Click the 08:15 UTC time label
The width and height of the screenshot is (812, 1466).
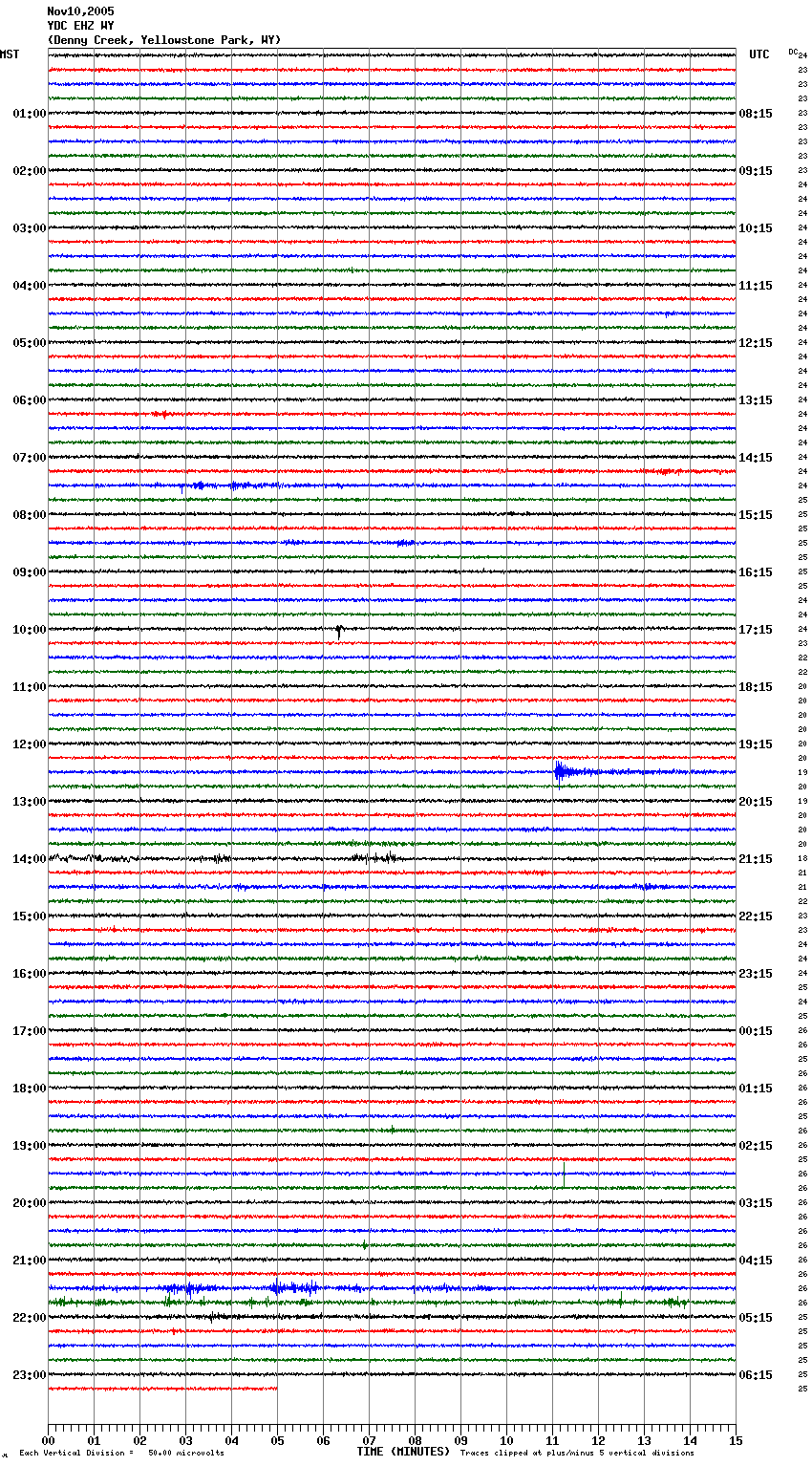pos(756,114)
